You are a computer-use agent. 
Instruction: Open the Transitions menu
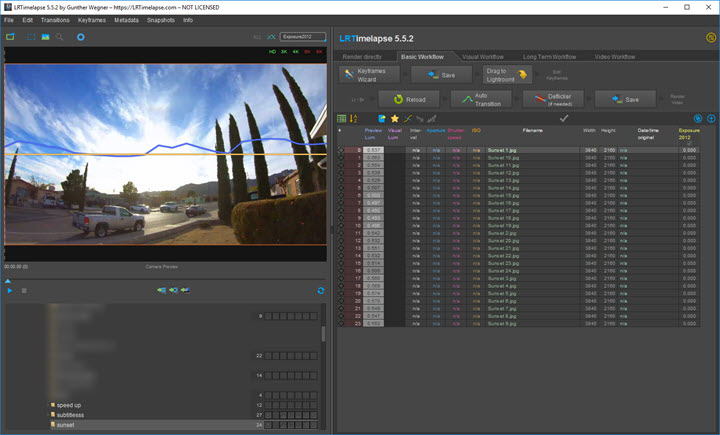pyautogui.click(x=55, y=20)
